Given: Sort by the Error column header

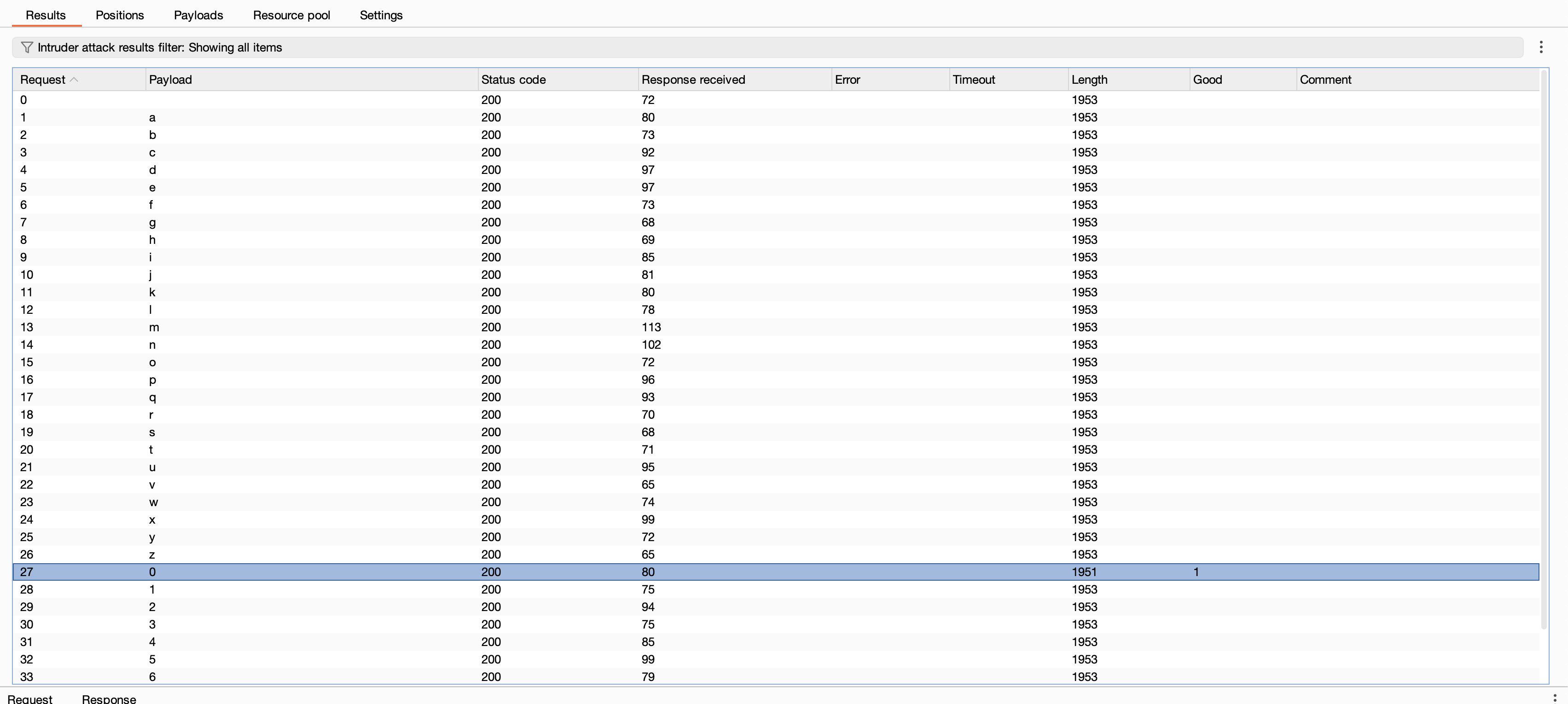Looking at the screenshot, I should coord(890,80).
